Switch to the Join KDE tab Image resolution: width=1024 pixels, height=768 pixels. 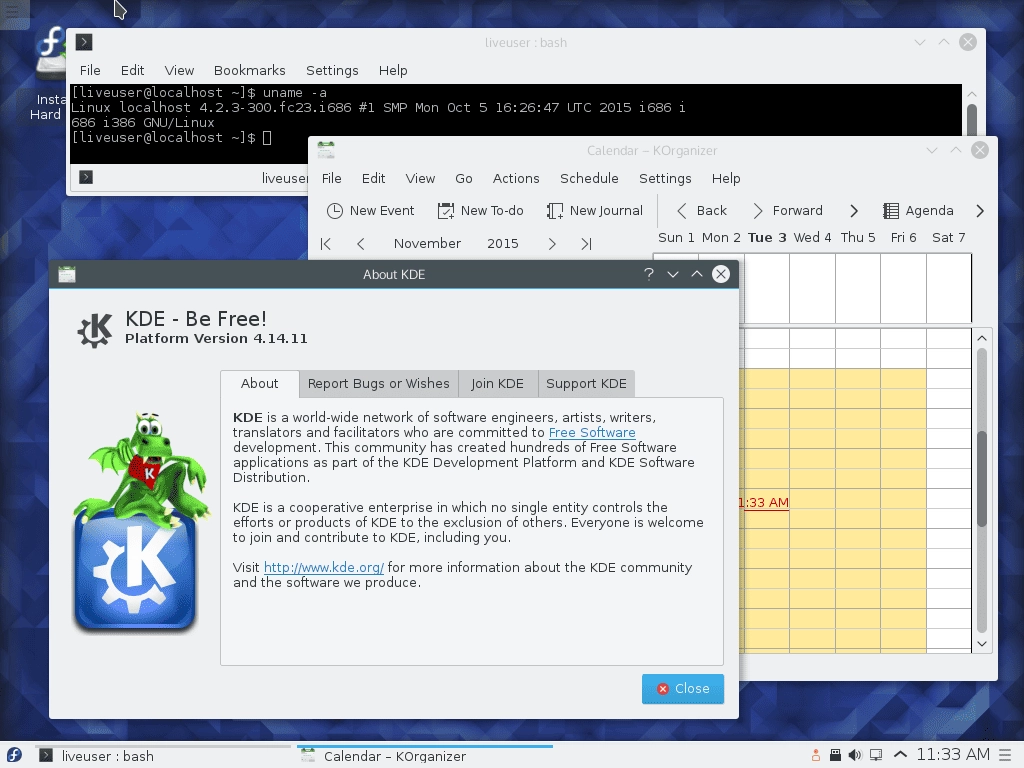(x=498, y=383)
